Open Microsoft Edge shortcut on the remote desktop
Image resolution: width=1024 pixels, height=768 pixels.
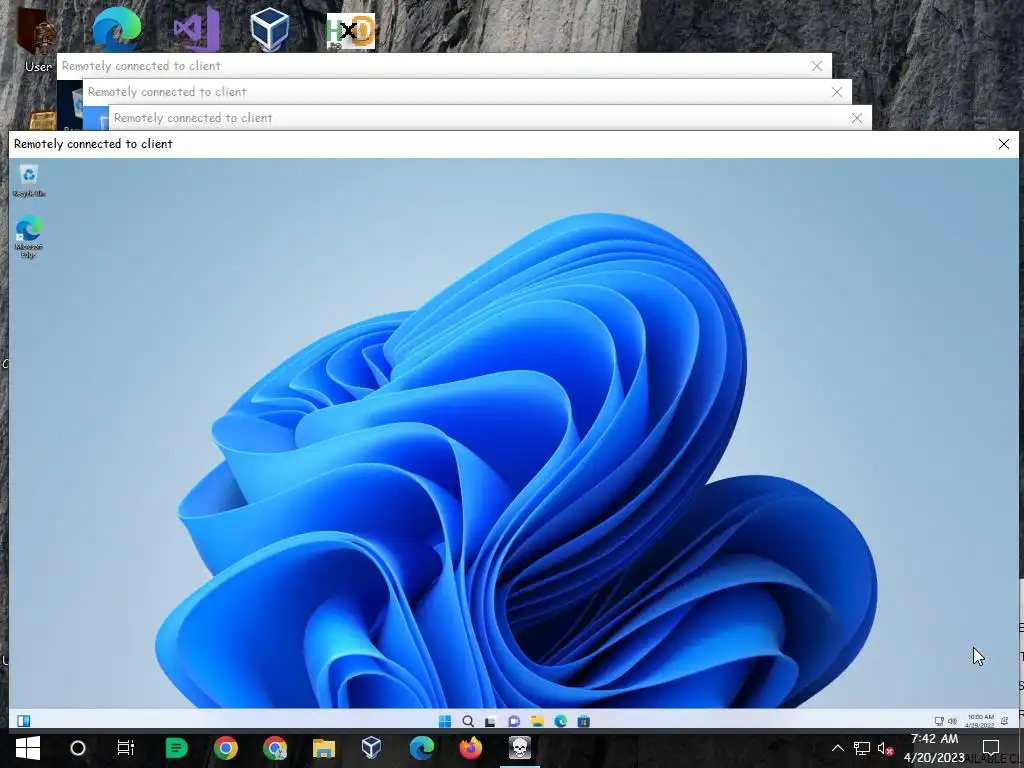[28, 236]
